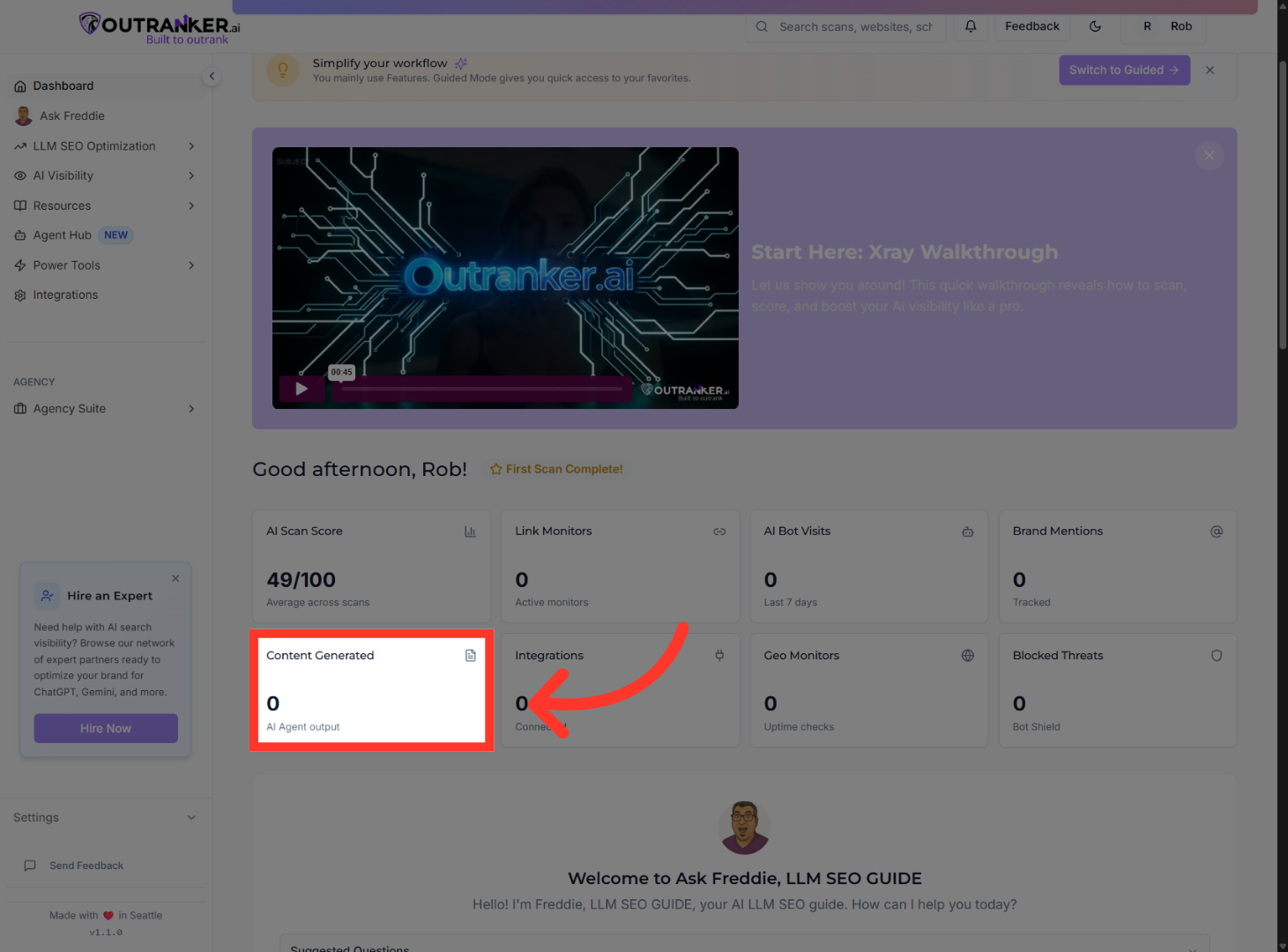Open the Brand Mentions card
Viewport: 1288px width, 952px height.
coord(1118,566)
